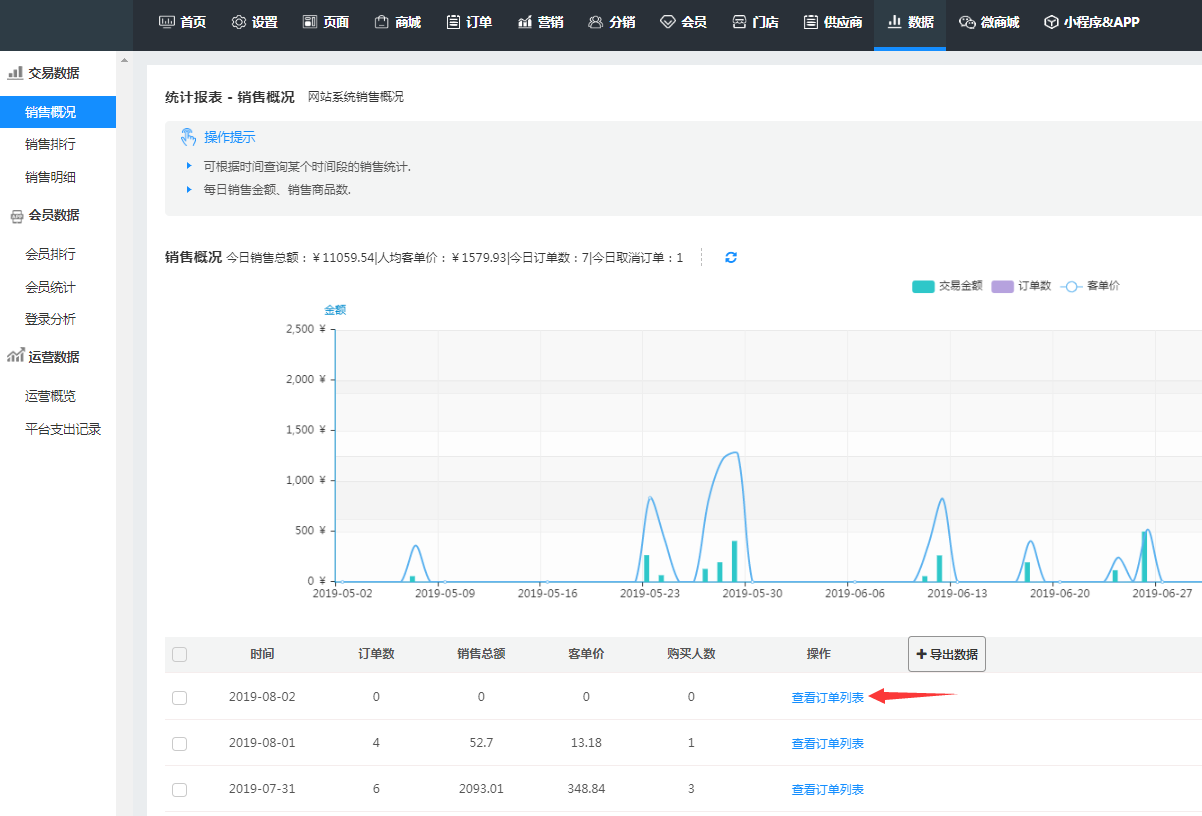The height and width of the screenshot is (816, 1202).
Task: Click the refresh icon beside sales summary
Action: (731, 258)
